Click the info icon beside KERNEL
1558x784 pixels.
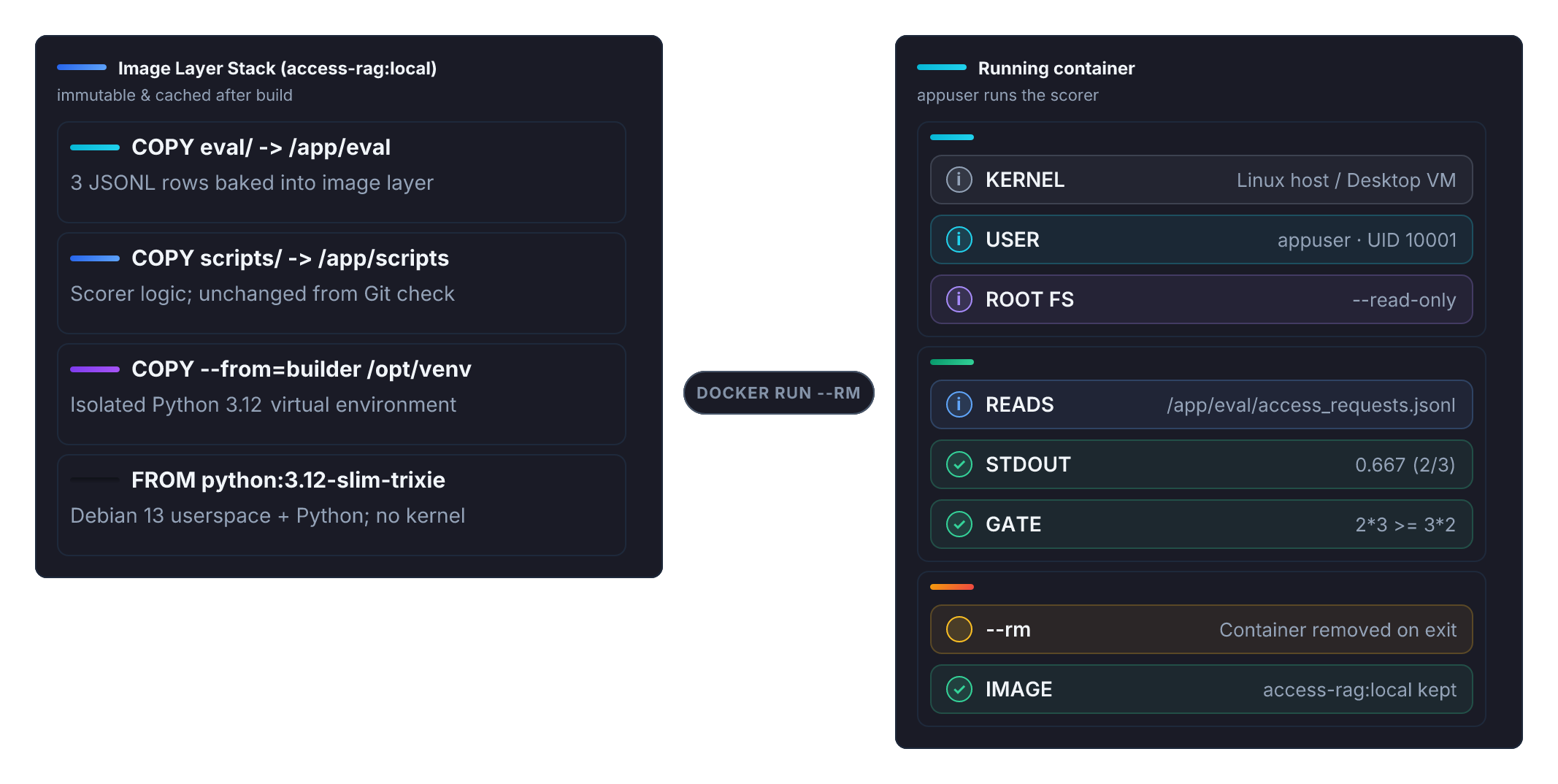click(x=959, y=180)
